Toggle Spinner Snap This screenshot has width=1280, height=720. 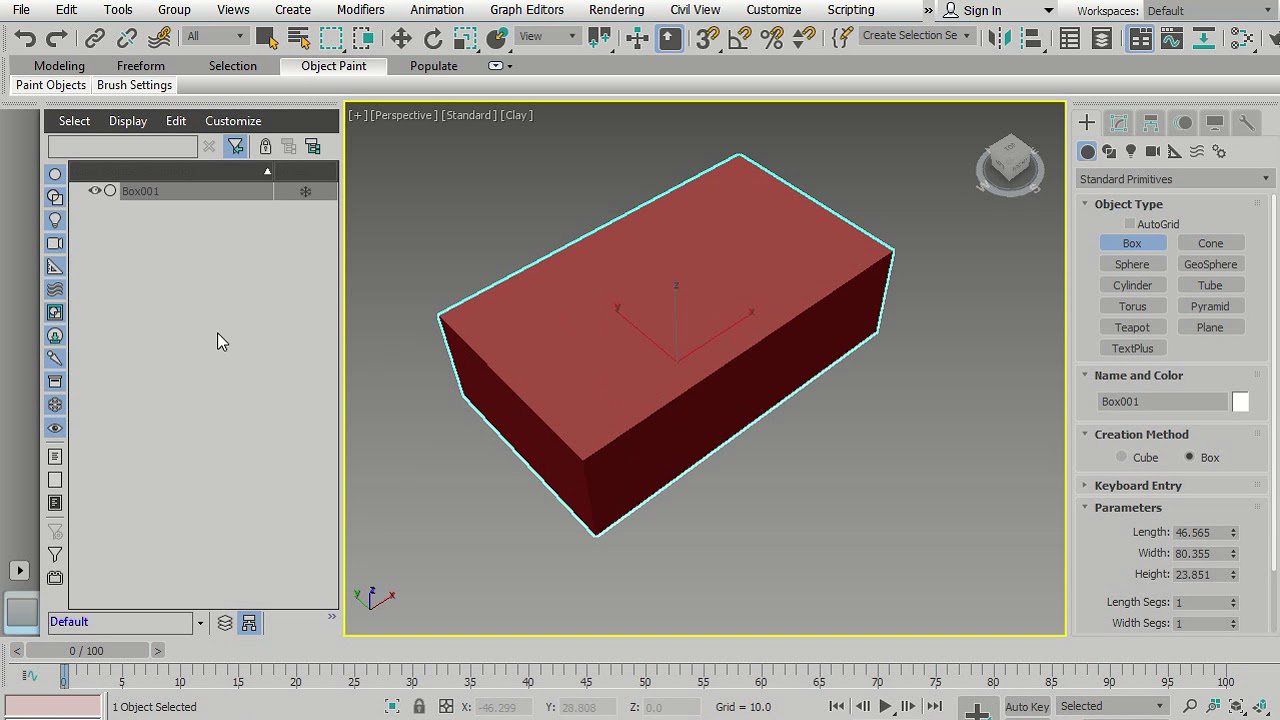coord(804,38)
